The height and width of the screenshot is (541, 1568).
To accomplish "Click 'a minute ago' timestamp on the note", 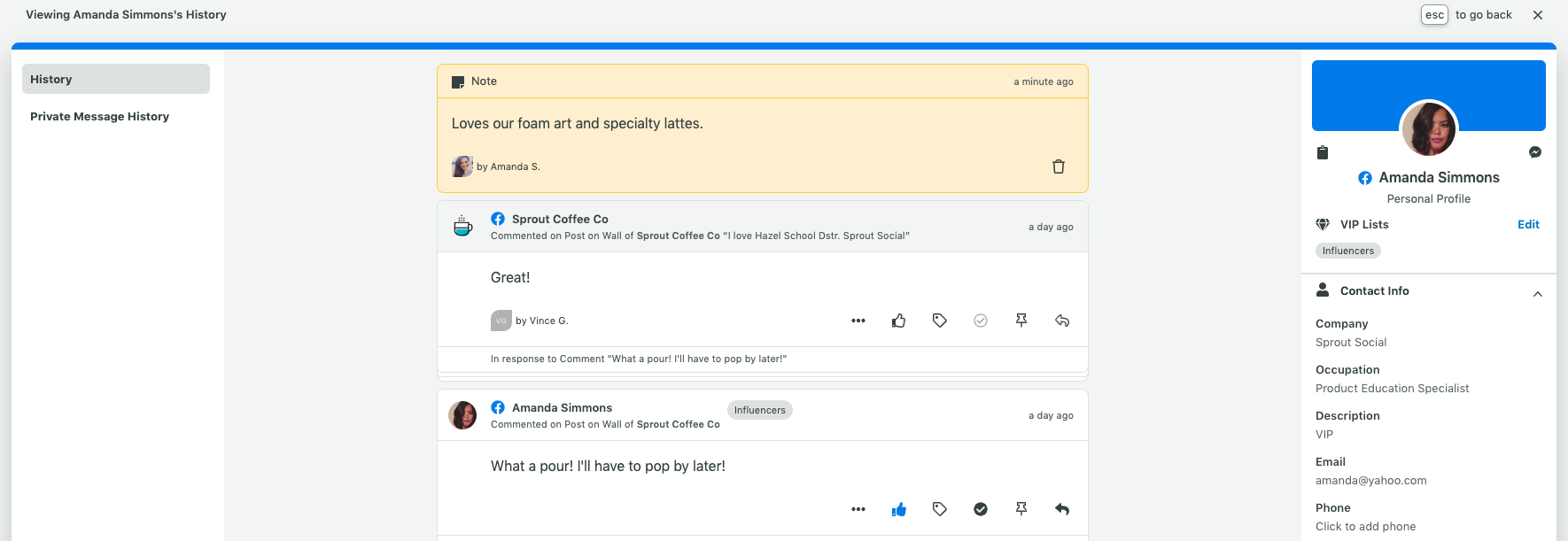I will pyautogui.click(x=1044, y=81).
